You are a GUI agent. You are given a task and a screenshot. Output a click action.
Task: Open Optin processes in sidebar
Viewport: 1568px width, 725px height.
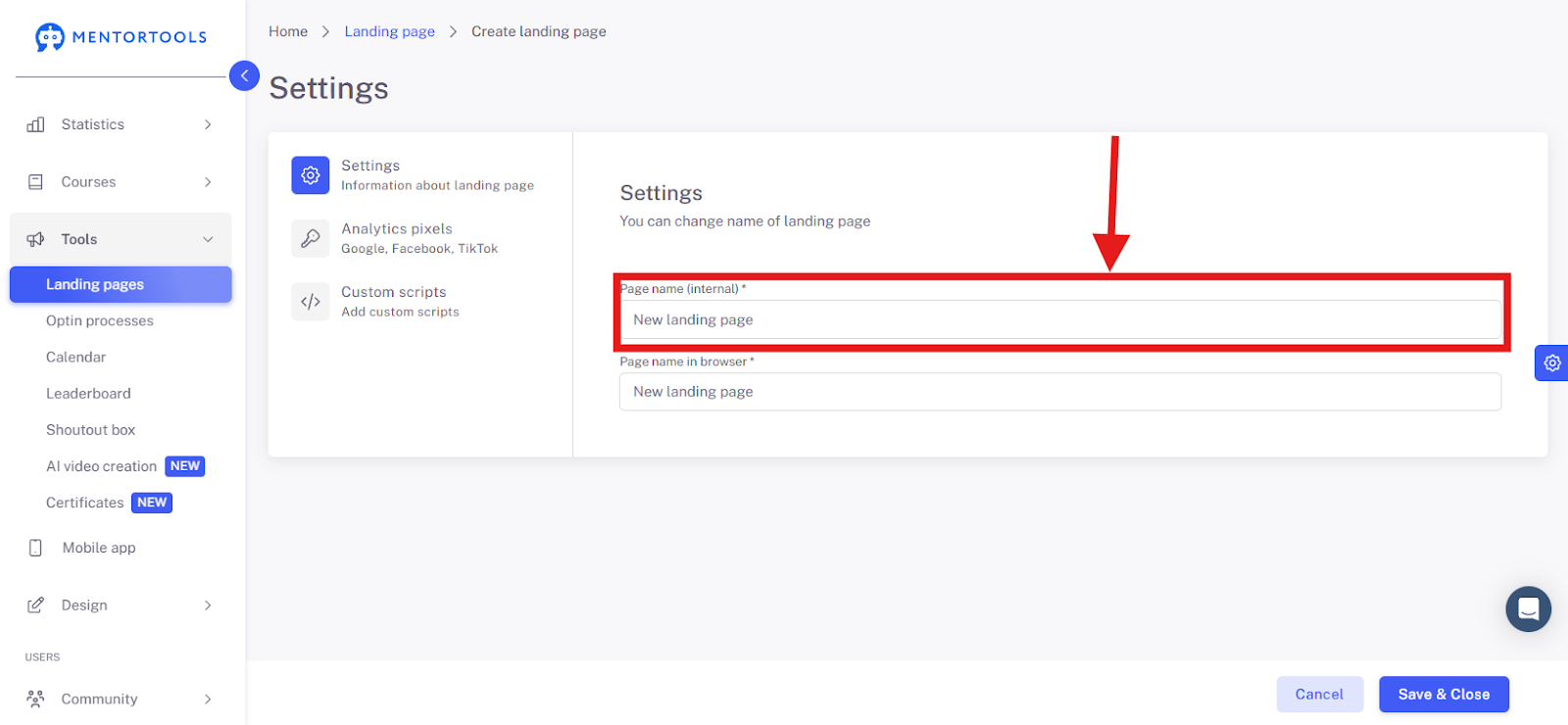point(100,320)
